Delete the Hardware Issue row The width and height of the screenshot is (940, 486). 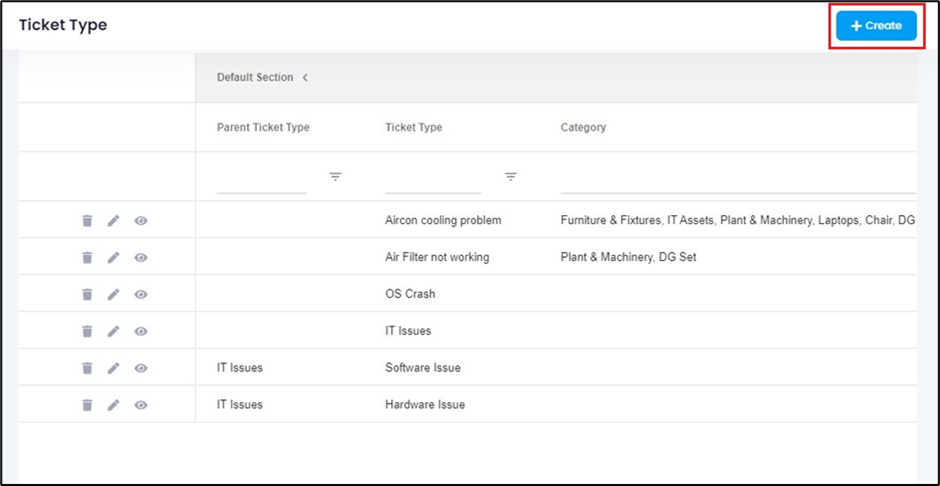(87, 405)
